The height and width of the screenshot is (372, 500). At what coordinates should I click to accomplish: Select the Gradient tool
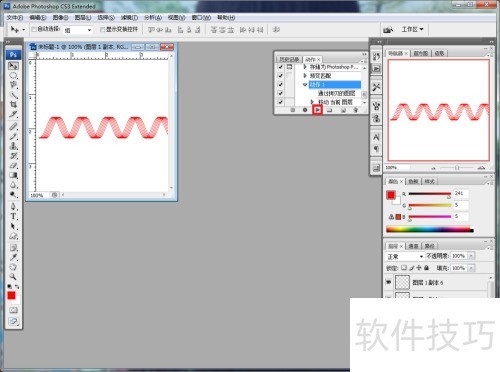click(x=13, y=175)
